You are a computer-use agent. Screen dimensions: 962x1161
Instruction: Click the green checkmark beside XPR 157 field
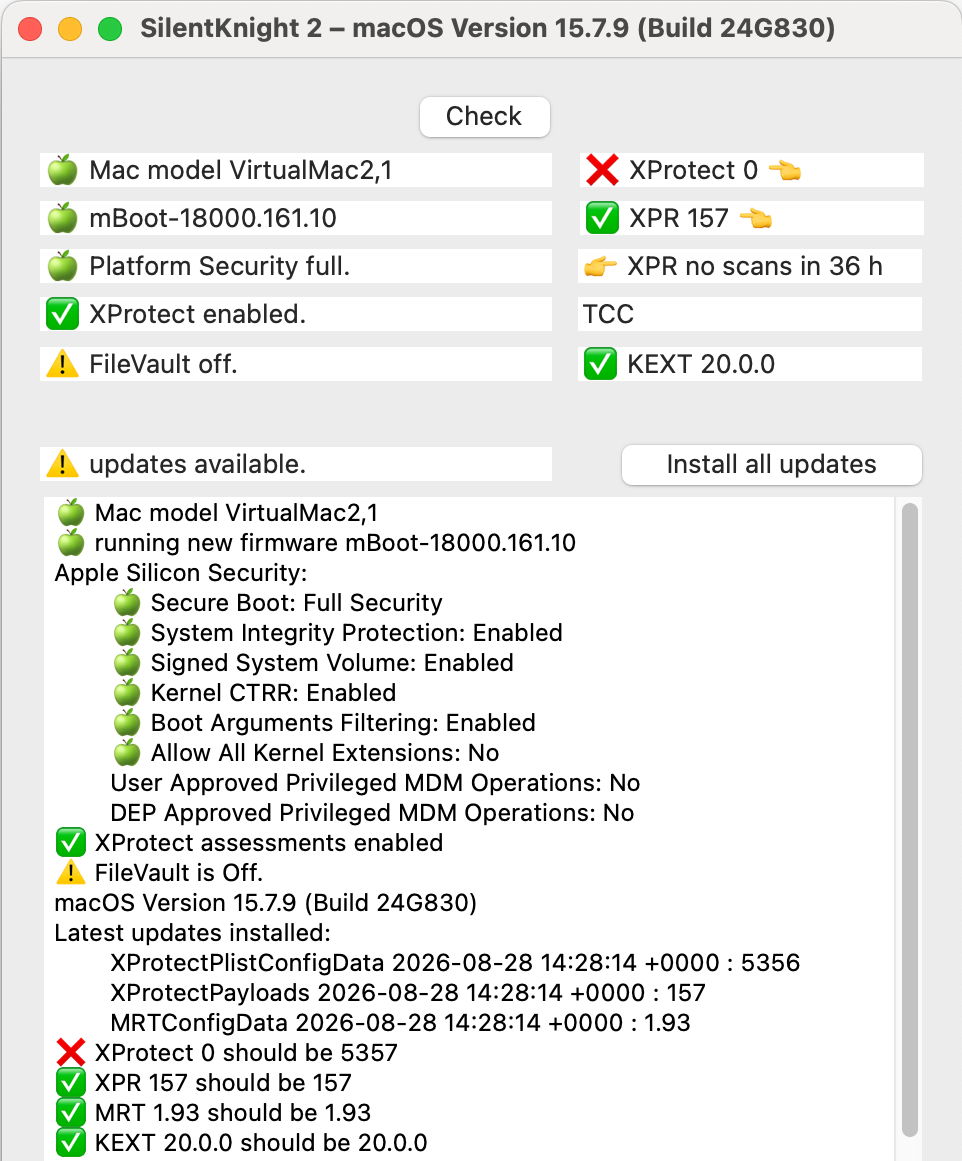point(601,218)
